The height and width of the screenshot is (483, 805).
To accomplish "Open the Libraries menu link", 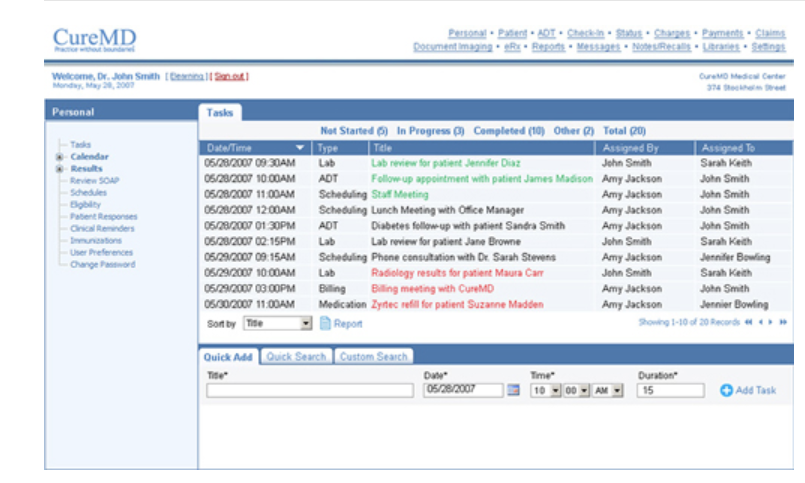I will tap(721, 47).
